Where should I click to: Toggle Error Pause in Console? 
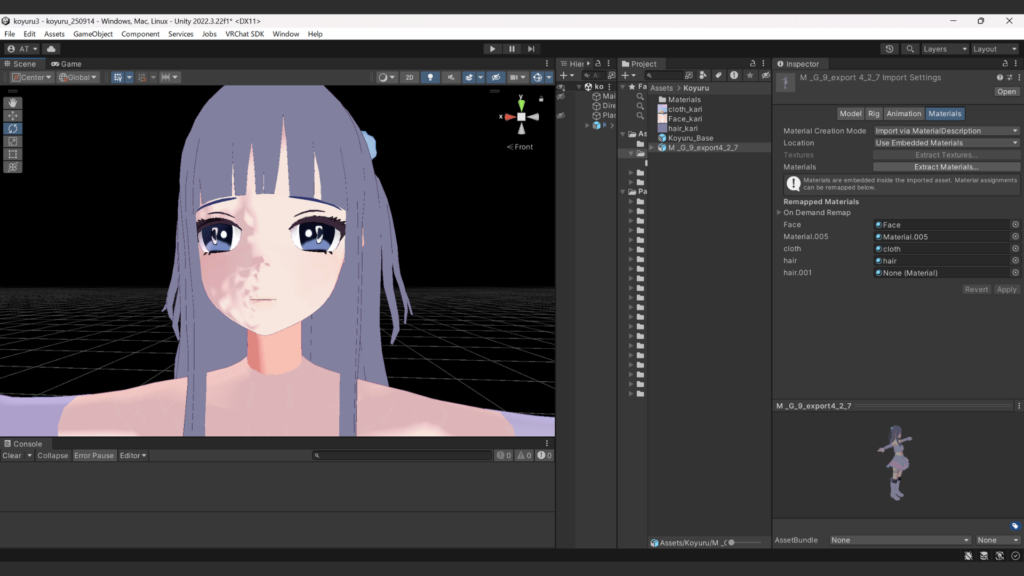click(x=94, y=456)
